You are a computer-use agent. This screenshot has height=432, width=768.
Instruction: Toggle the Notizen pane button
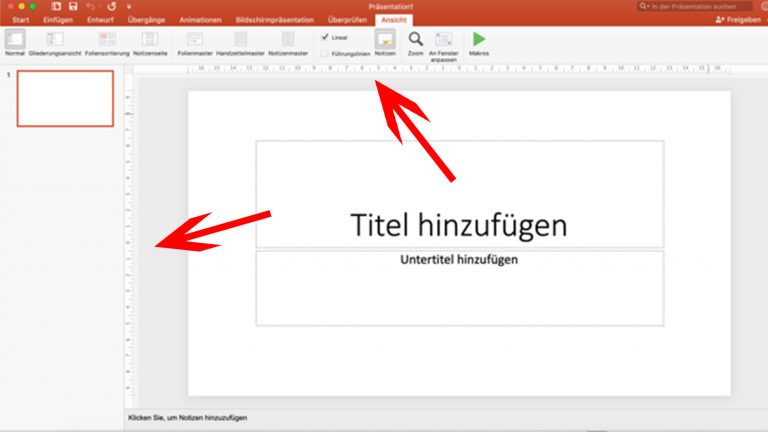pyautogui.click(x=385, y=41)
